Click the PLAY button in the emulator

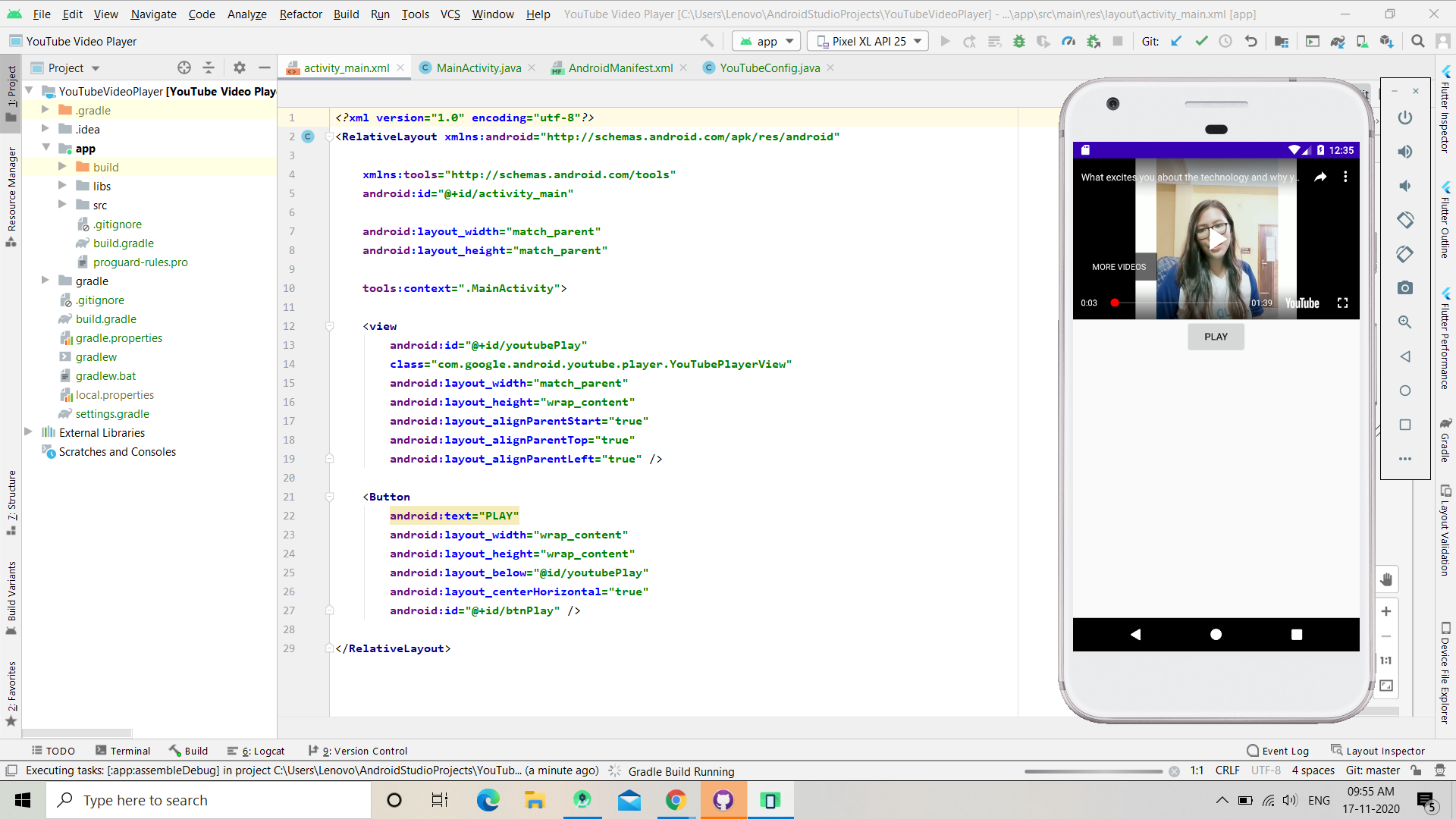1216,336
